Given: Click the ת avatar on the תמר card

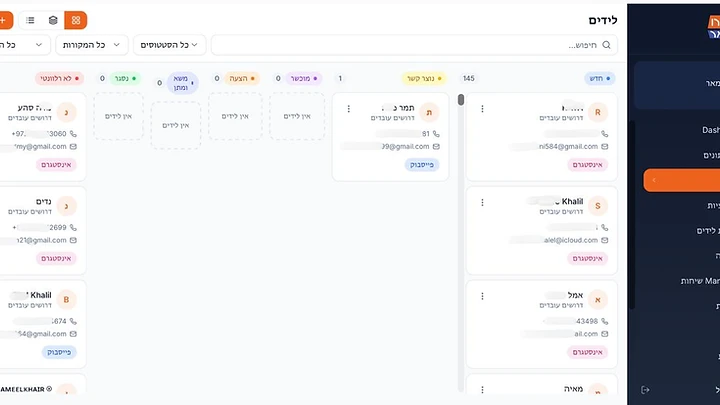Looking at the screenshot, I should (429, 112).
